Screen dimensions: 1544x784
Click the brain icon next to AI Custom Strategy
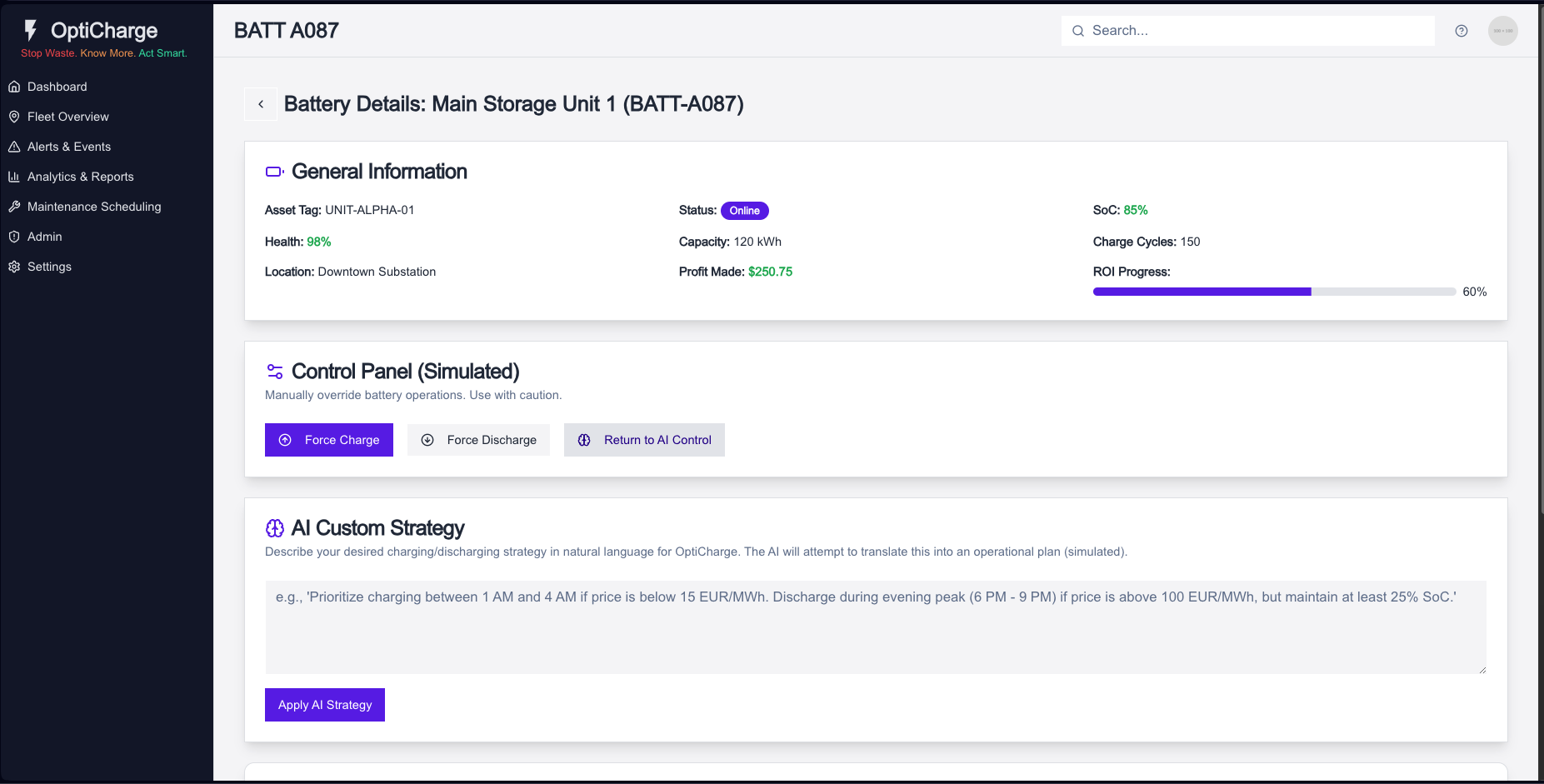tap(274, 527)
